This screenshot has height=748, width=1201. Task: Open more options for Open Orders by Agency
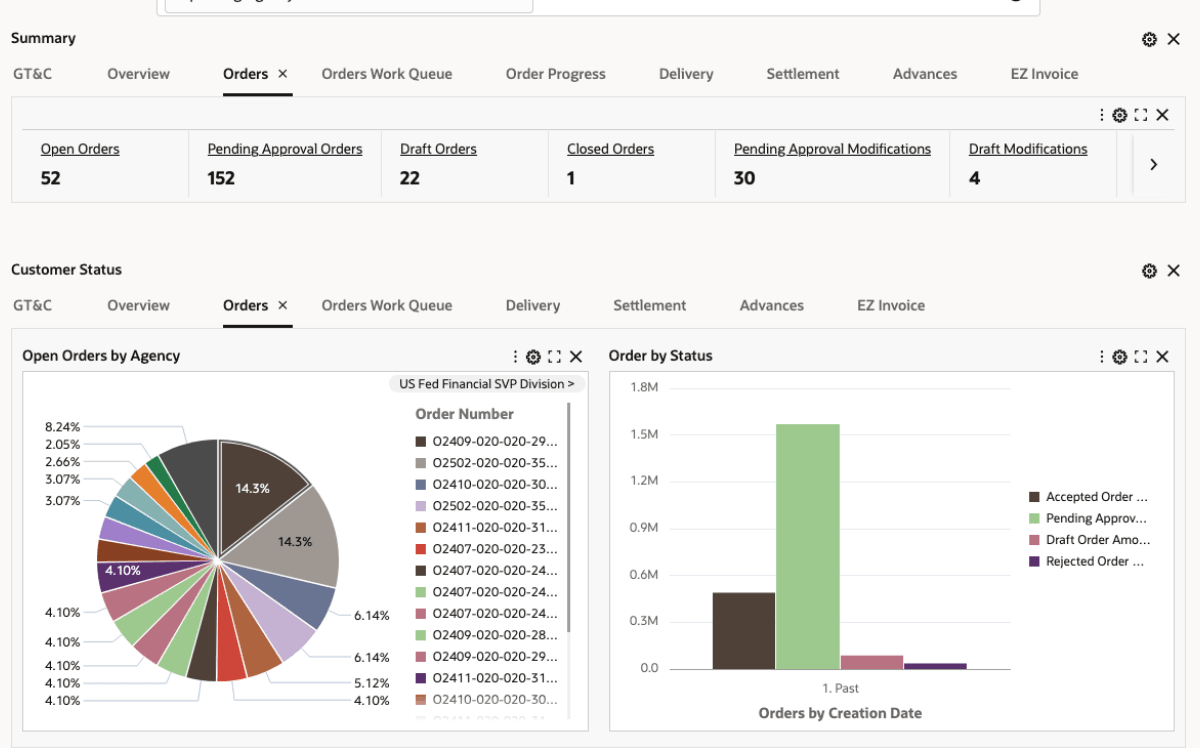(516, 357)
